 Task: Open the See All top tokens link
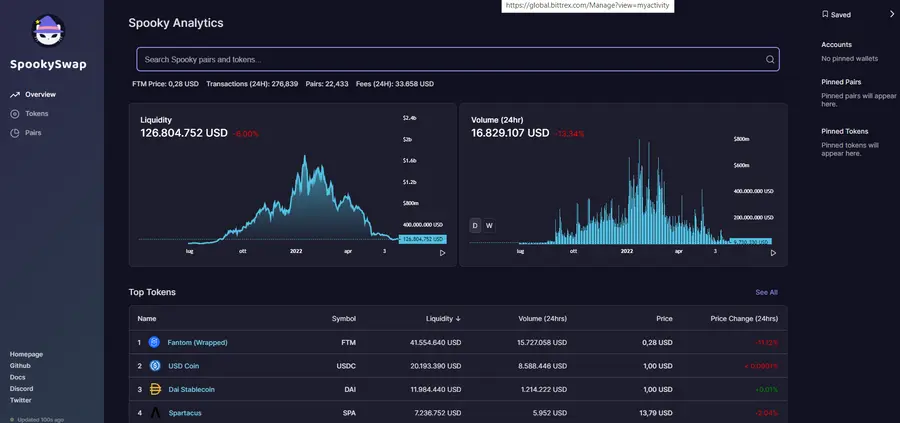(x=766, y=292)
